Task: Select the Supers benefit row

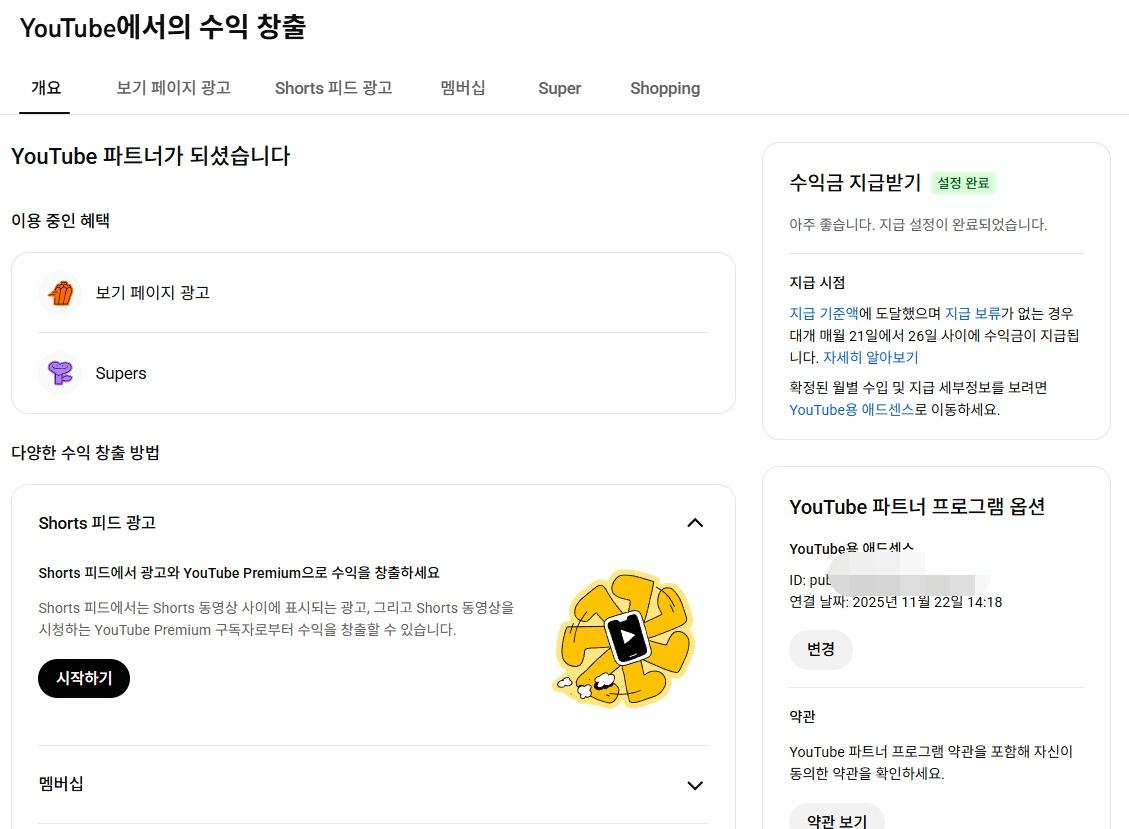Action: pos(373,373)
